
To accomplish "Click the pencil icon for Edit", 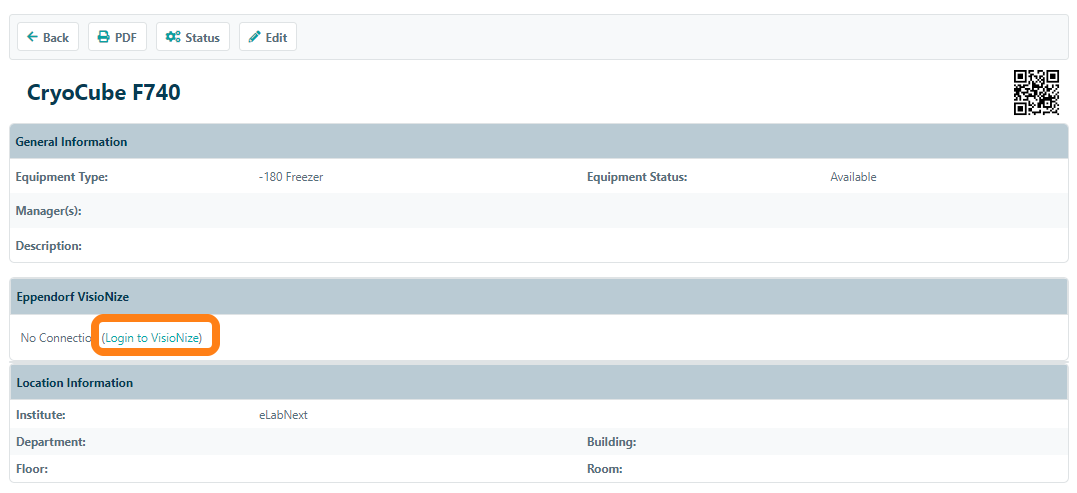I will click(x=254, y=37).
